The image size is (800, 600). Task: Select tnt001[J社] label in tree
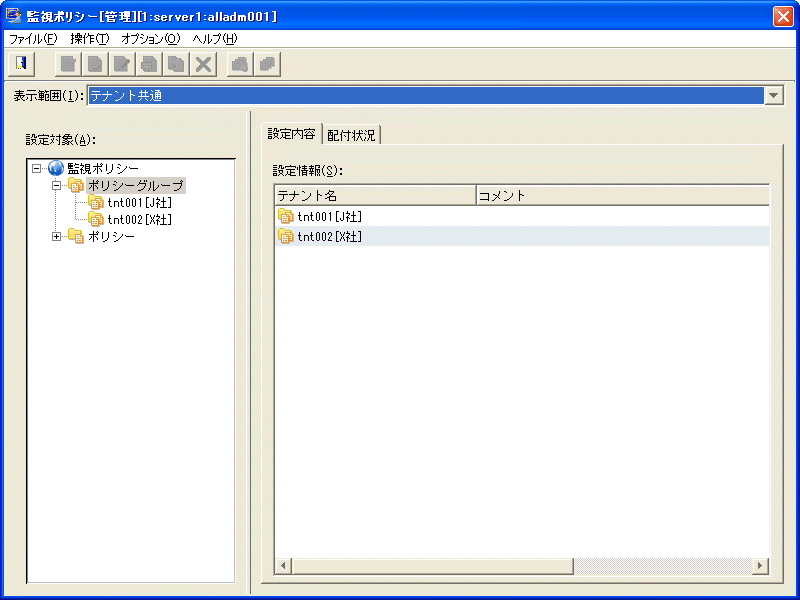(x=140, y=202)
